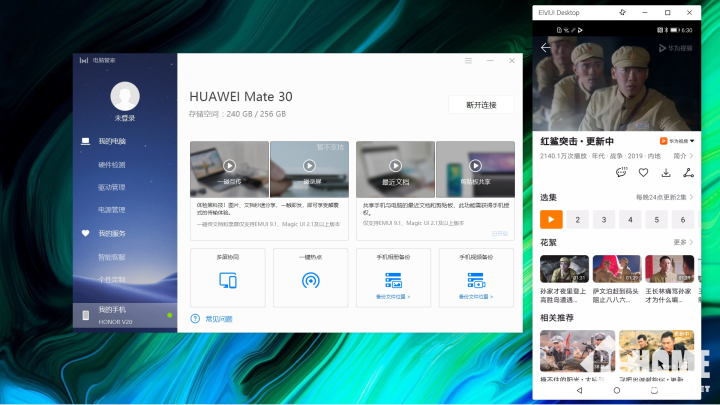720x405 pixels.
Task: Click the heart icon beside 我的服务
Action: pyautogui.click(x=85, y=233)
